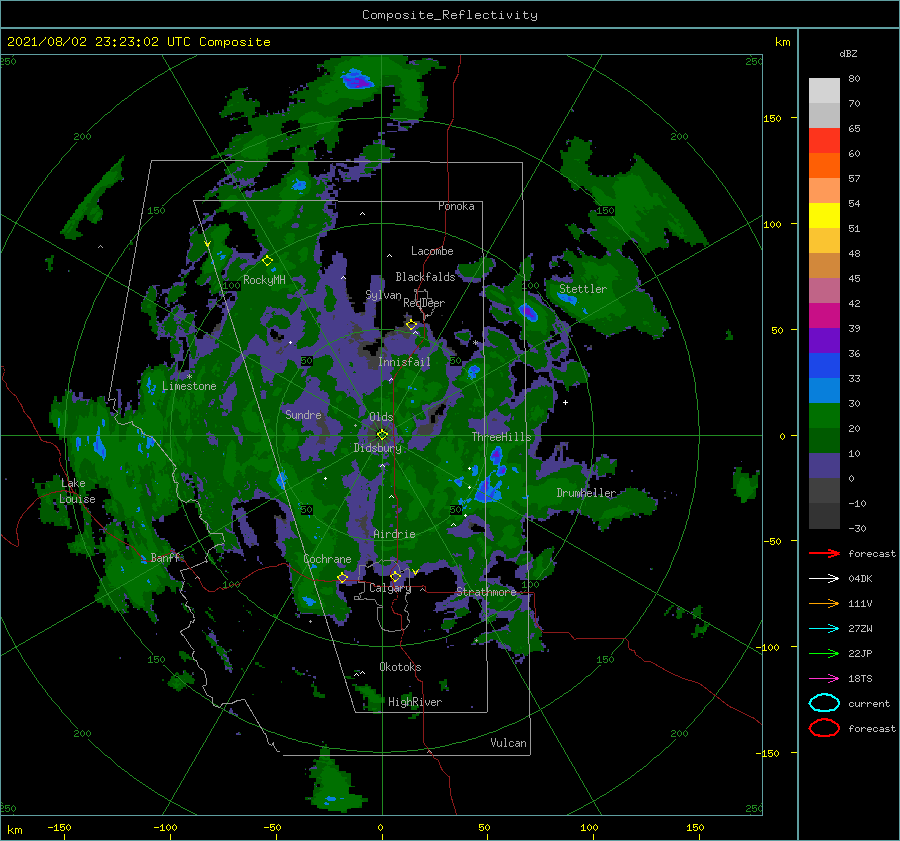This screenshot has width=900, height=841.
Task: Click the Okotoks town label
Action: coord(400,667)
